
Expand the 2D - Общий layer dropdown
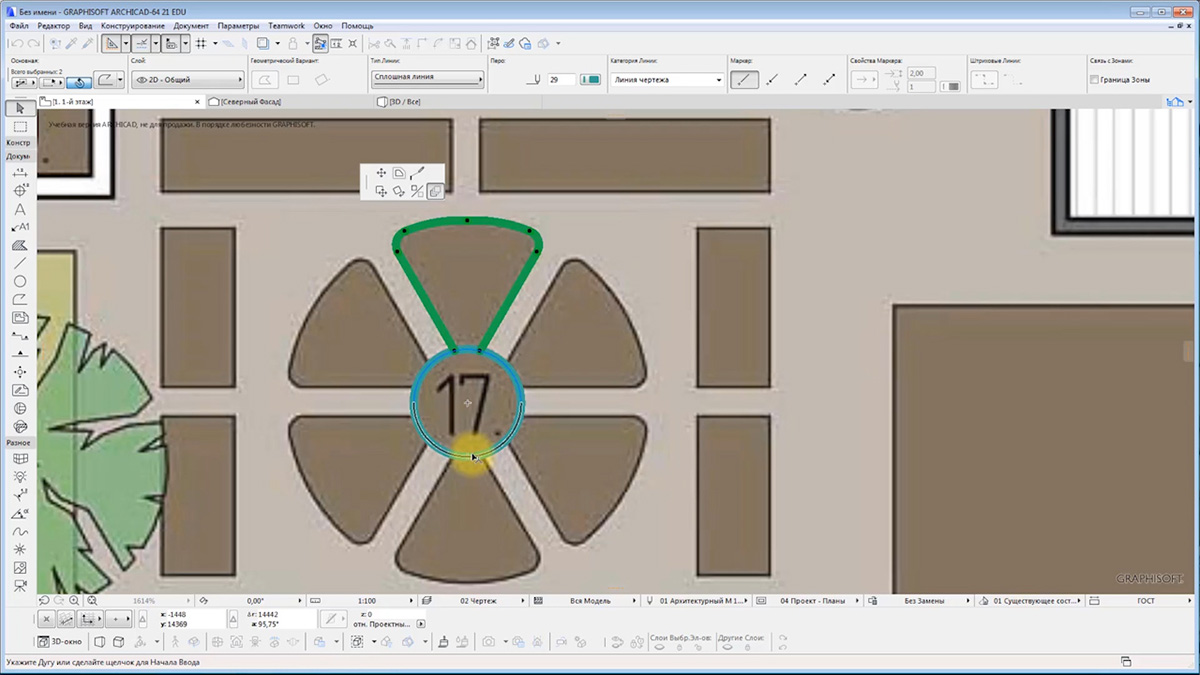[x=187, y=80]
